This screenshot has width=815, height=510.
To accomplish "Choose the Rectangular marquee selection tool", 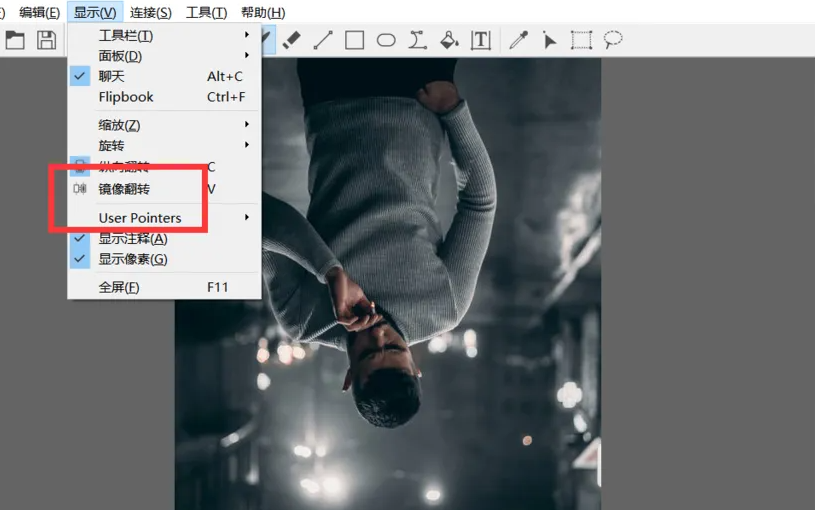I will [x=581, y=40].
